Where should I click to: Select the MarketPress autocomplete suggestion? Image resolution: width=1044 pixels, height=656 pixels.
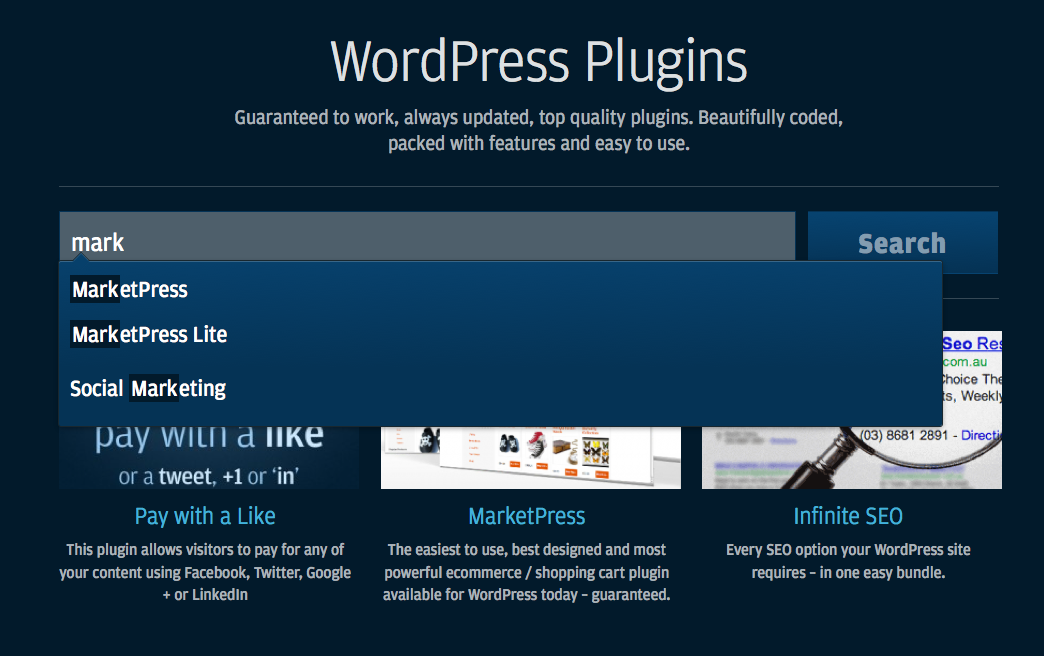point(130,290)
